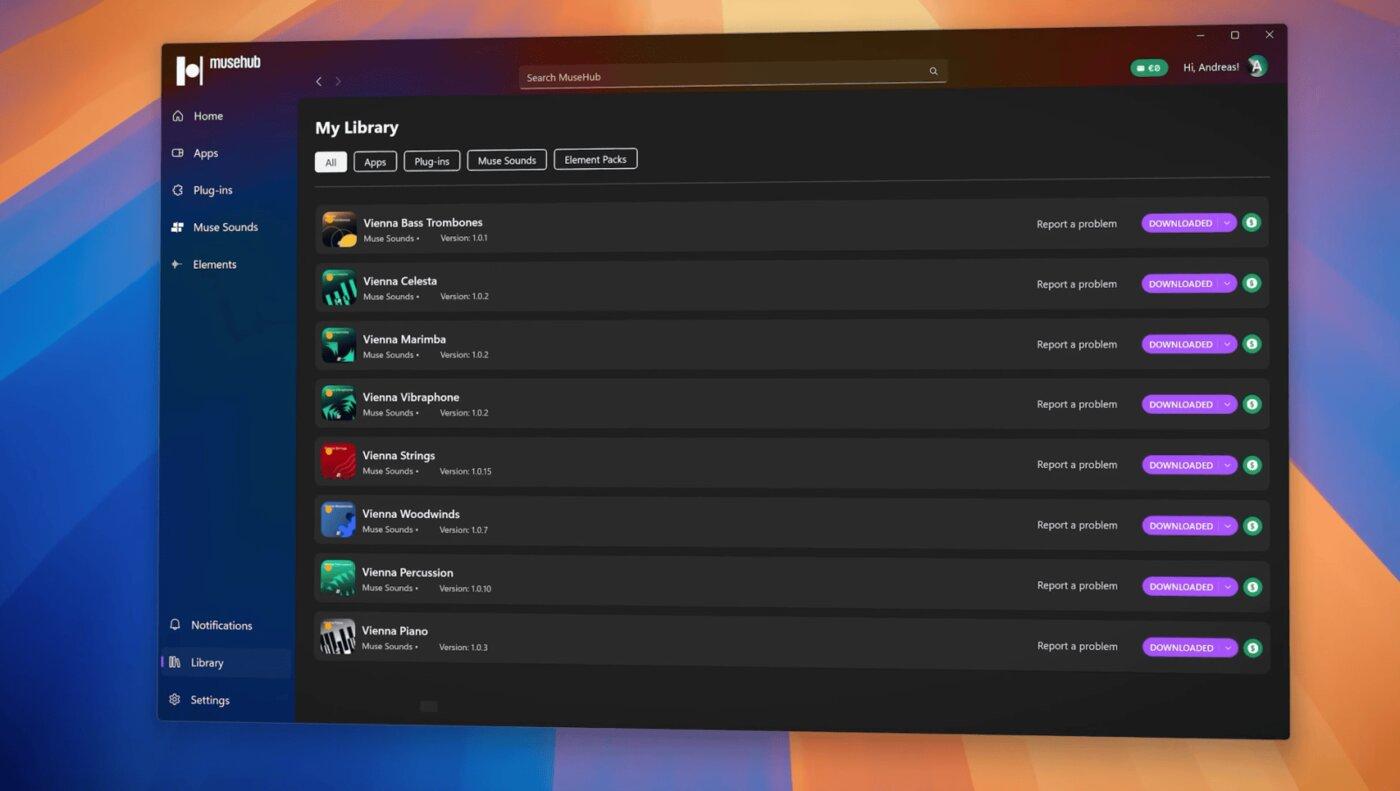Focus the Search MuseHub field

tap(733, 75)
